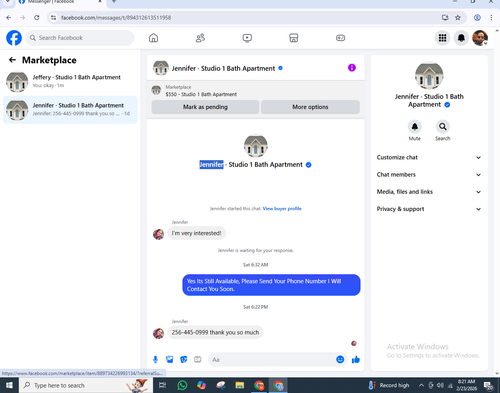Open the Notifications bell icon

[461, 38]
